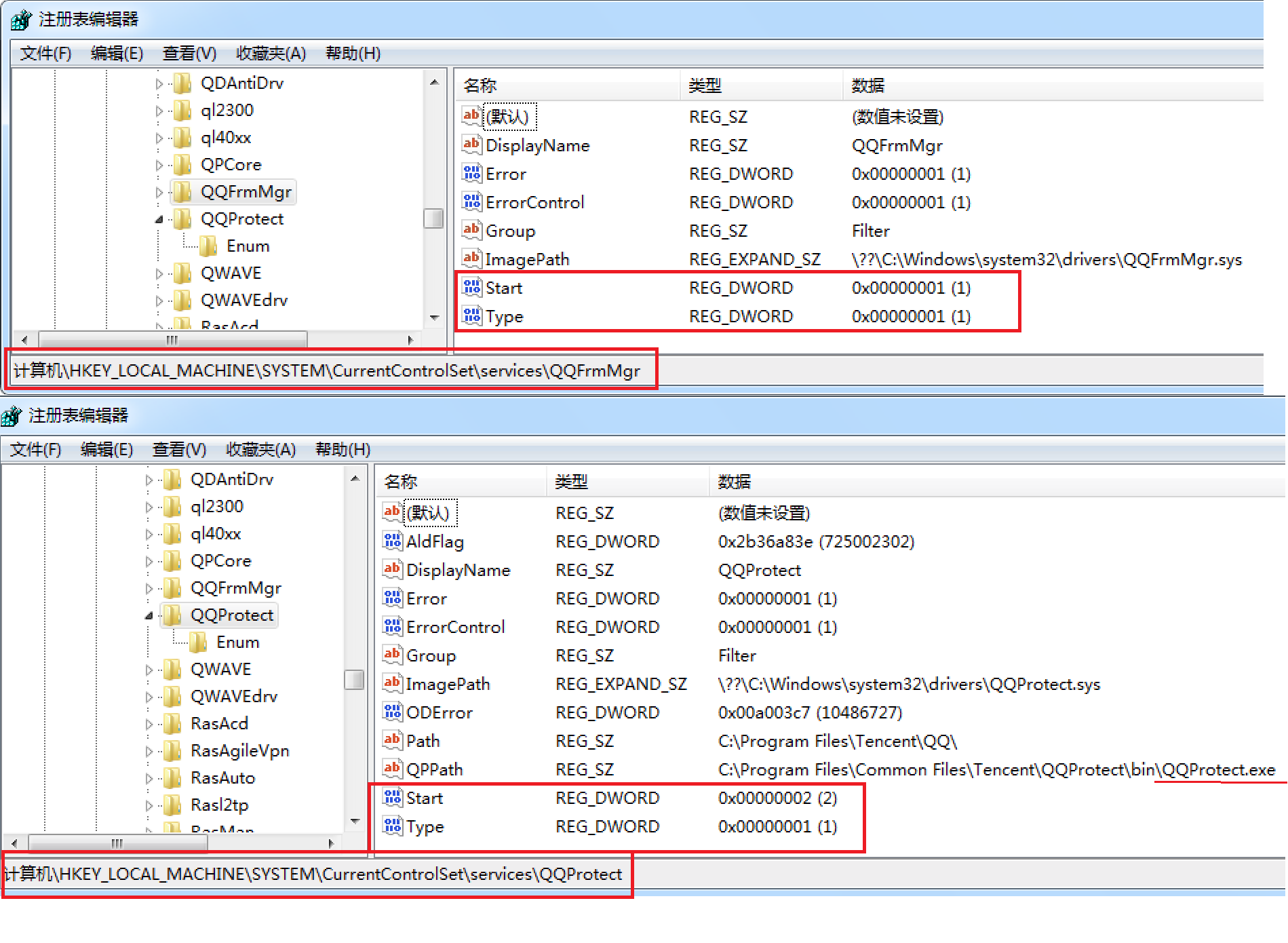Click top window status bar registry path
The height and width of the screenshot is (943, 1288).
tap(327, 370)
